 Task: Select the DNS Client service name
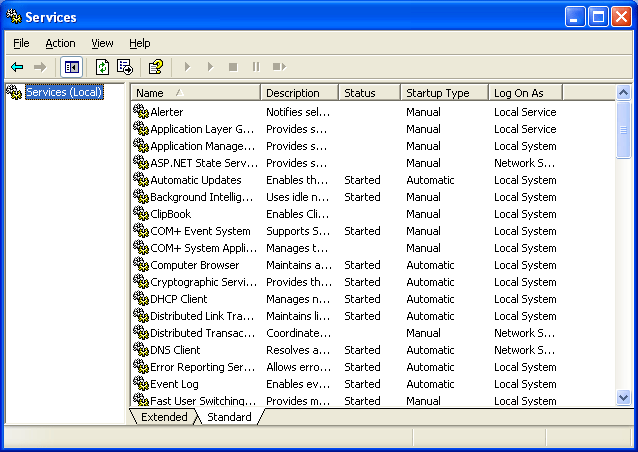(175, 350)
